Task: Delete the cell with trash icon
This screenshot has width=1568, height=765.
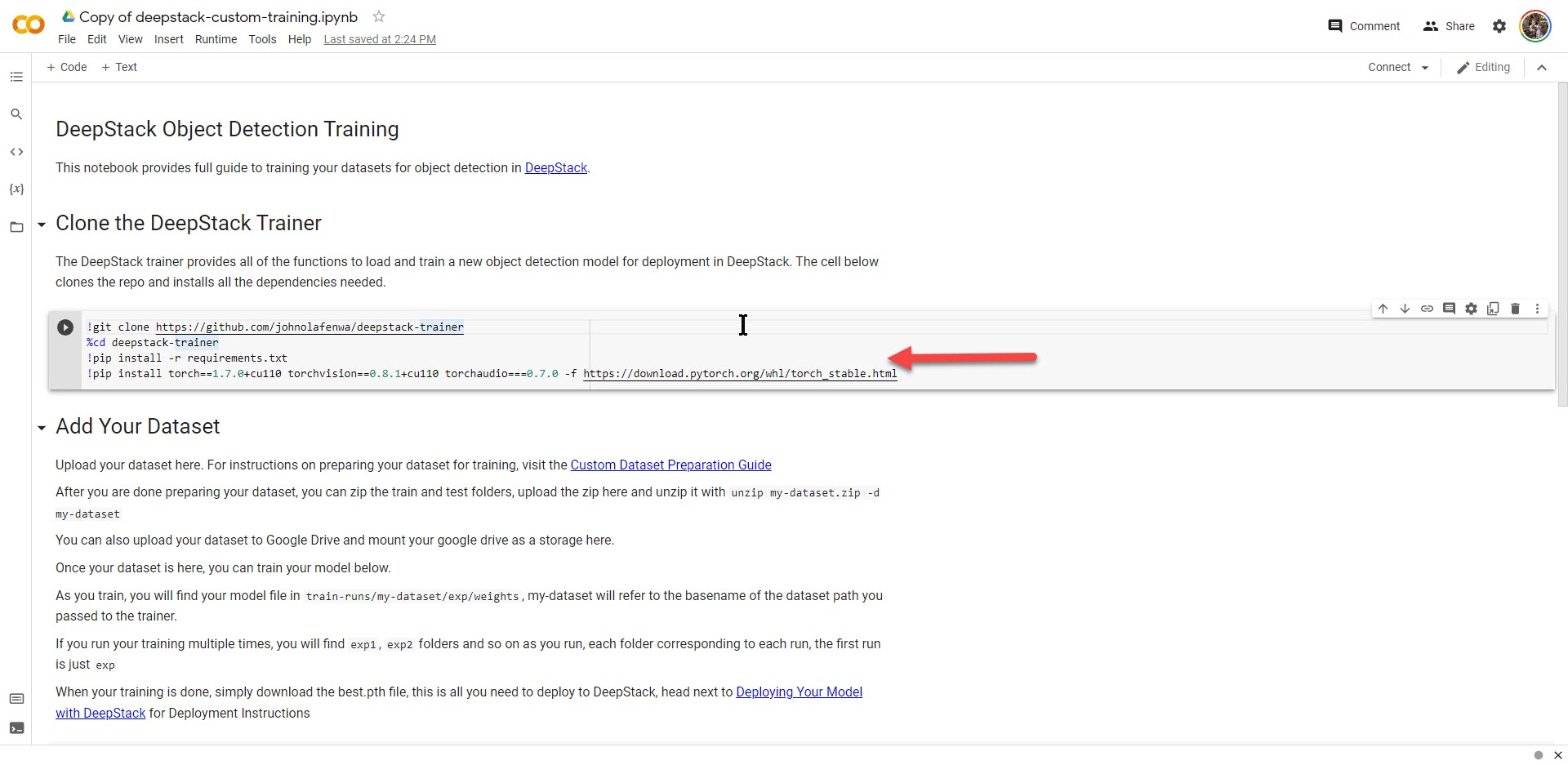Action: (x=1515, y=309)
